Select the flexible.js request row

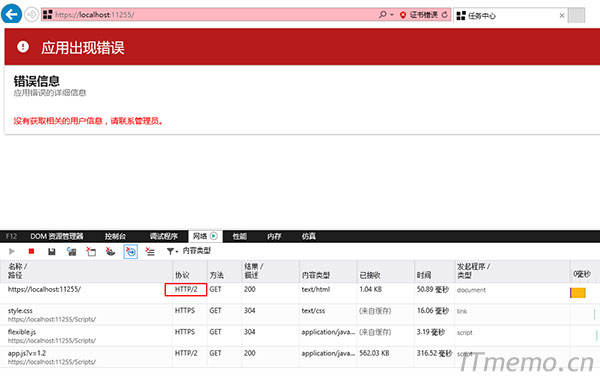click(300, 336)
